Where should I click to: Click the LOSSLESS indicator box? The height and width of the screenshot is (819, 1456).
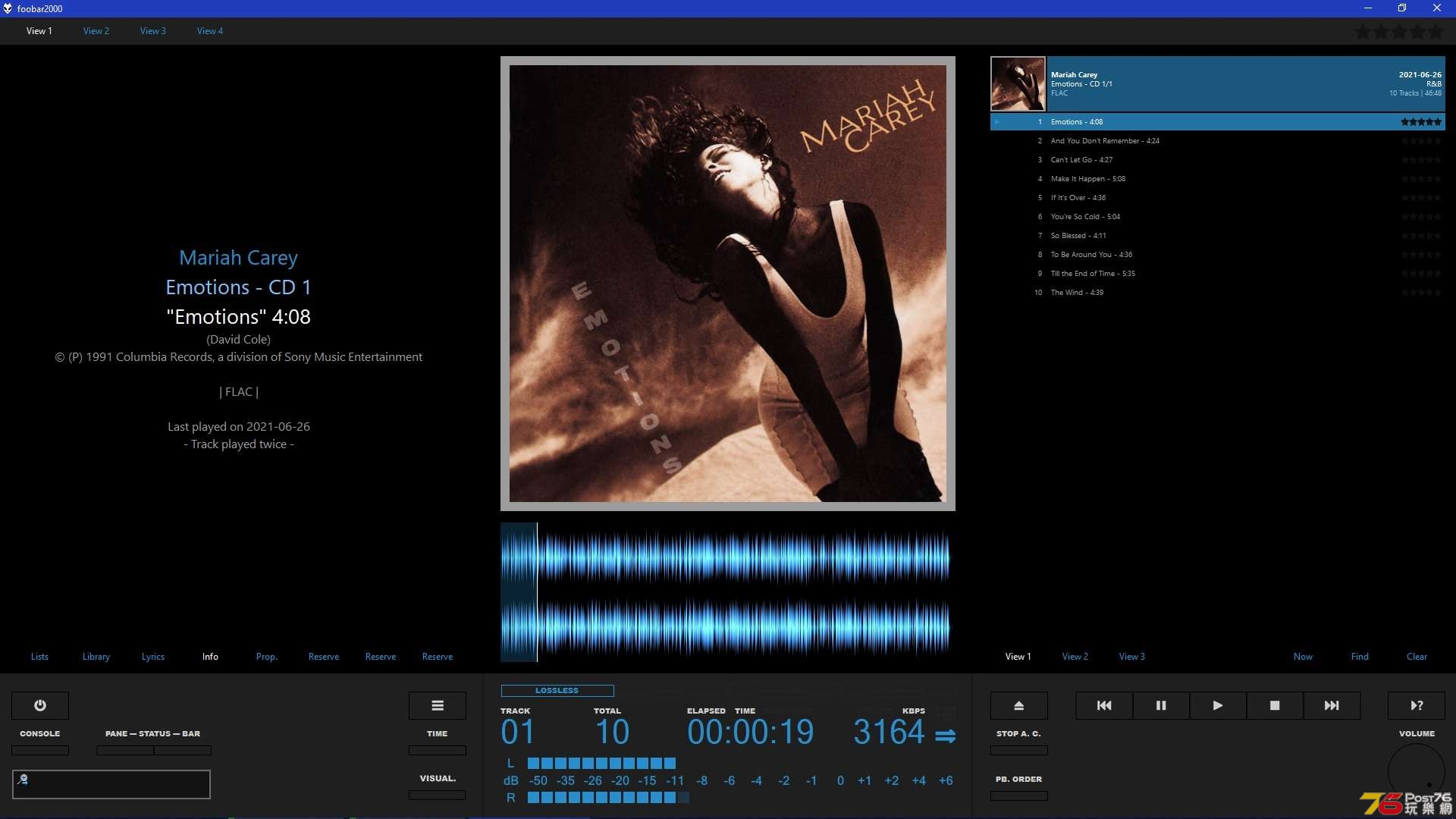557,690
